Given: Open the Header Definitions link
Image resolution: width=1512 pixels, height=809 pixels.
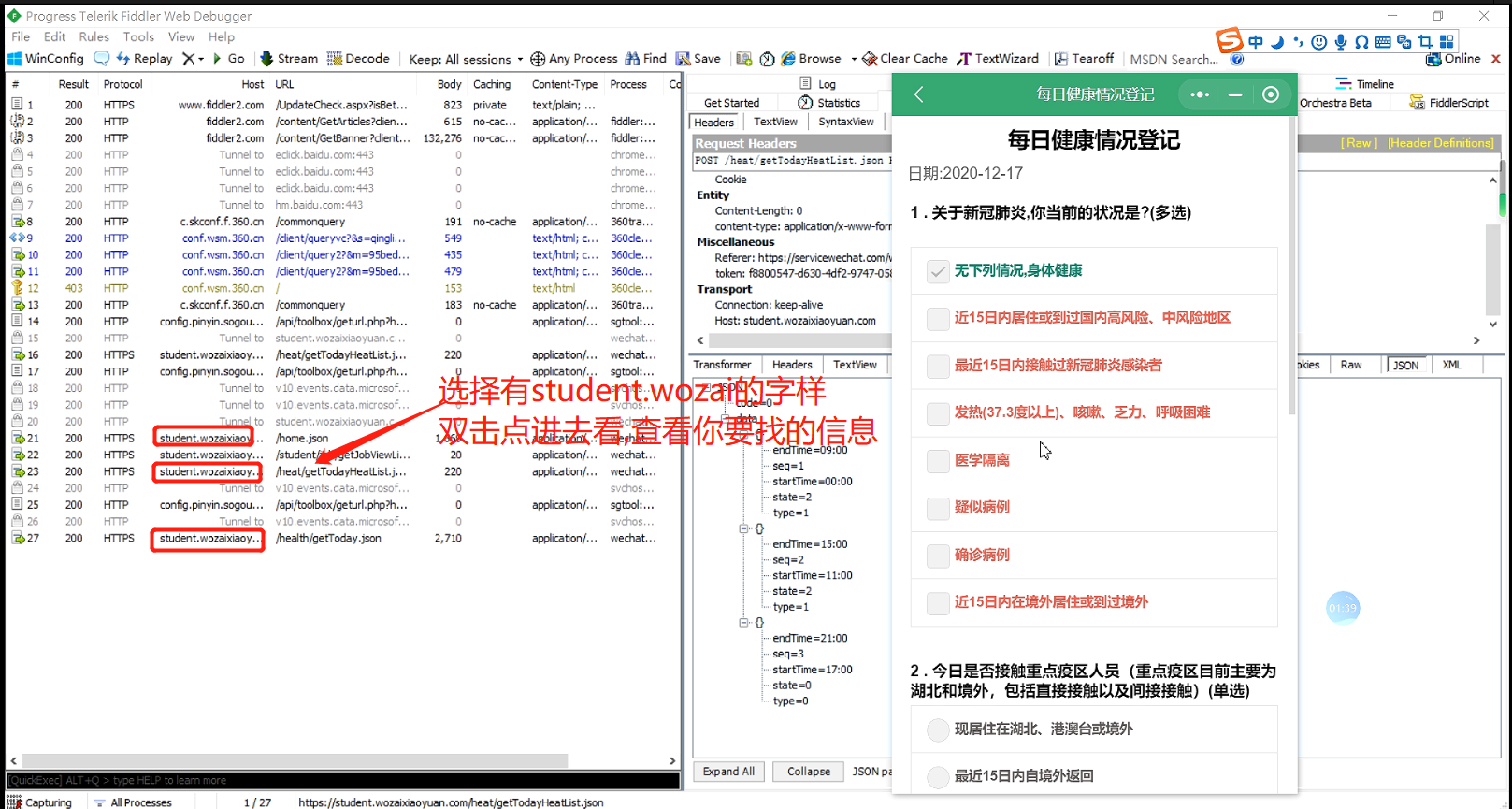Looking at the screenshot, I should [1441, 143].
